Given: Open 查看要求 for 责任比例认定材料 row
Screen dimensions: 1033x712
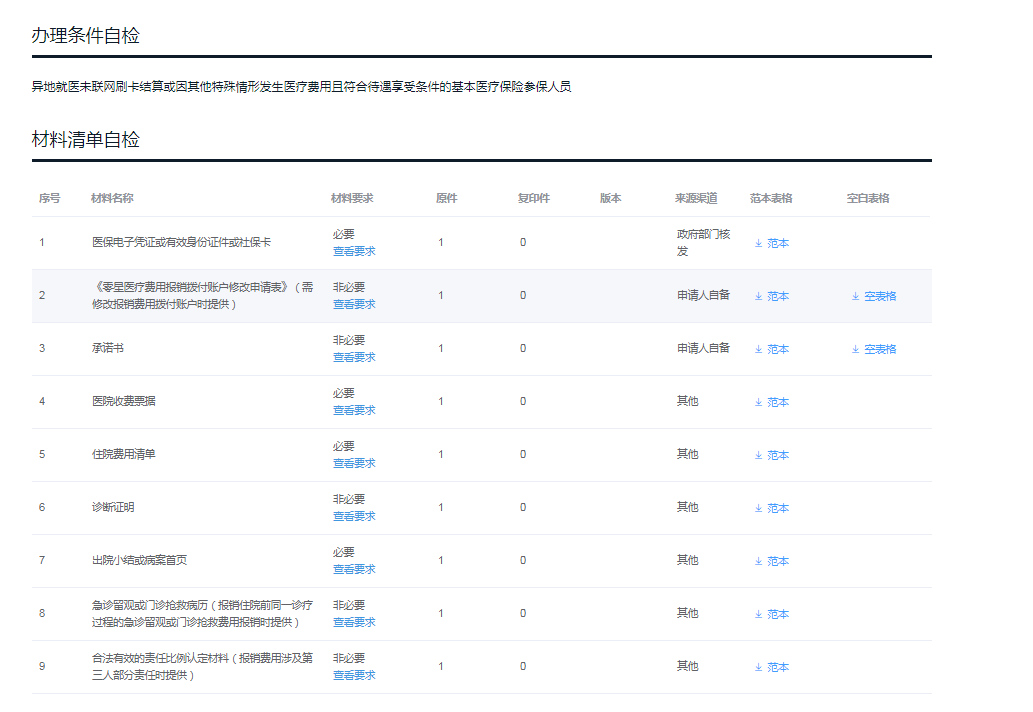Looking at the screenshot, I should (x=354, y=675).
